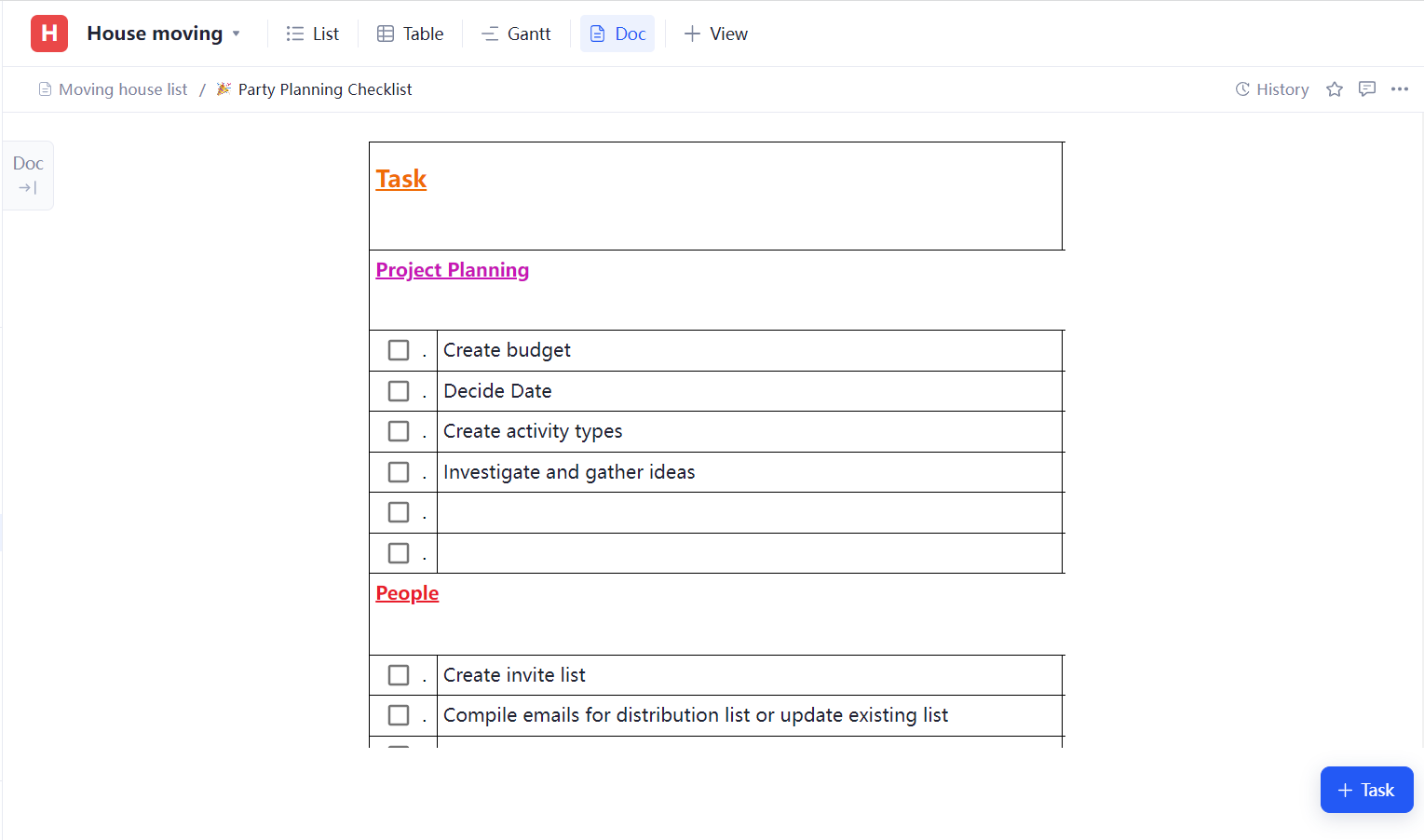The width and height of the screenshot is (1424, 840).
Task: Click the History clock icon
Action: 1242,89
